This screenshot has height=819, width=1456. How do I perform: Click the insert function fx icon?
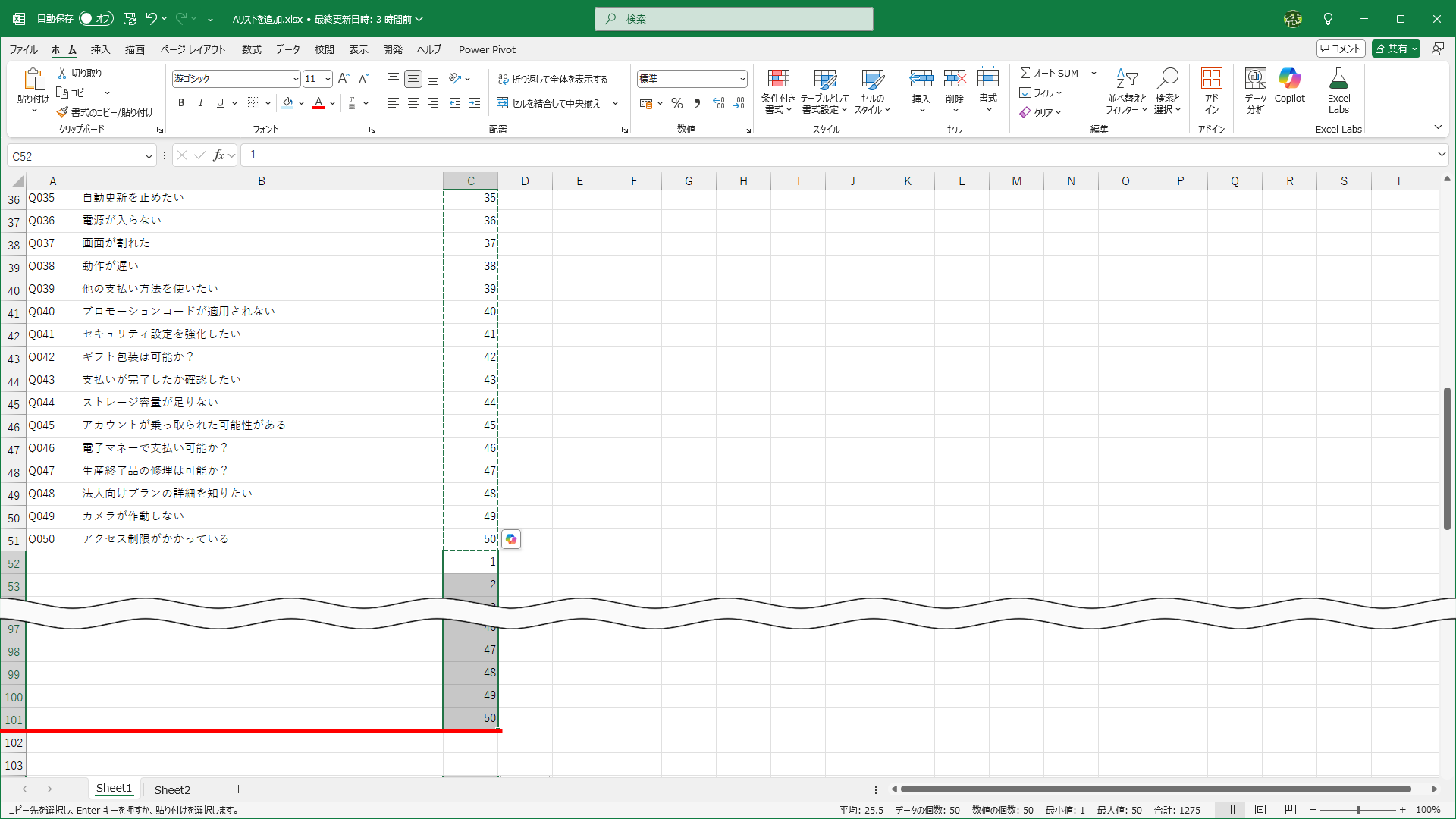coord(218,155)
